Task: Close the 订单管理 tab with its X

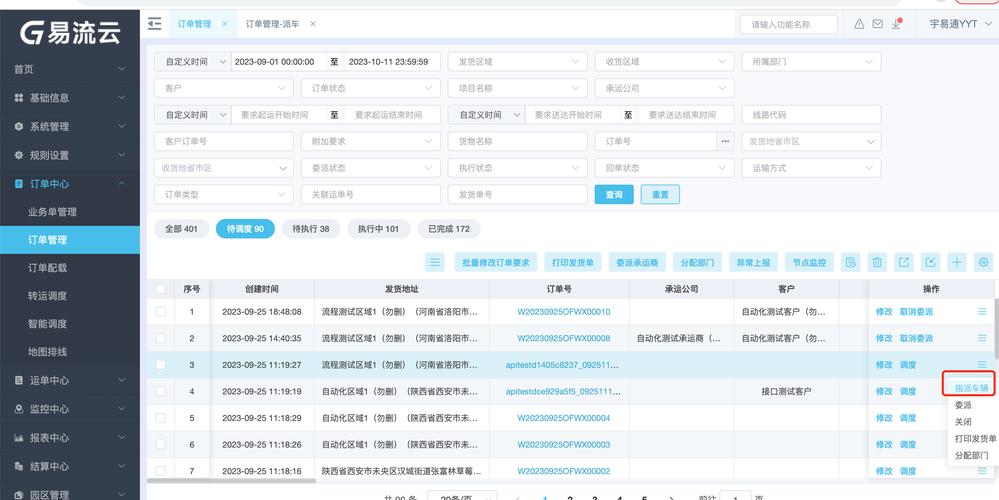Action: pos(225,24)
